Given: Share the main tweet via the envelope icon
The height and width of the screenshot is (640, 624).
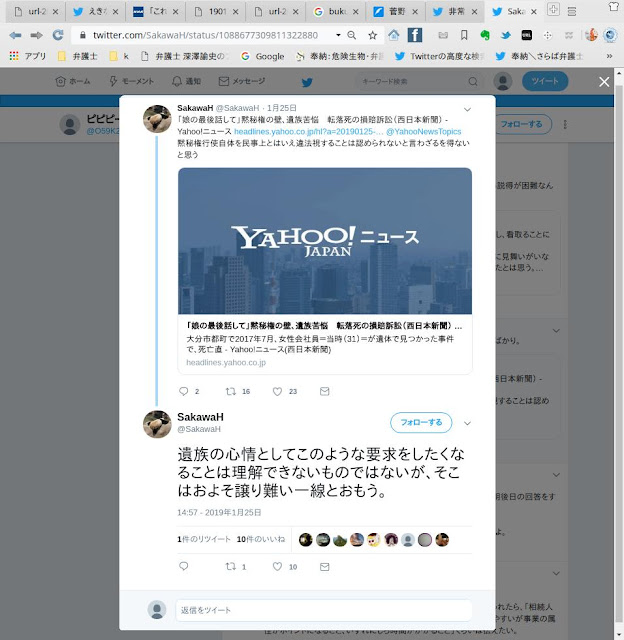Looking at the screenshot, I should 324,567.
